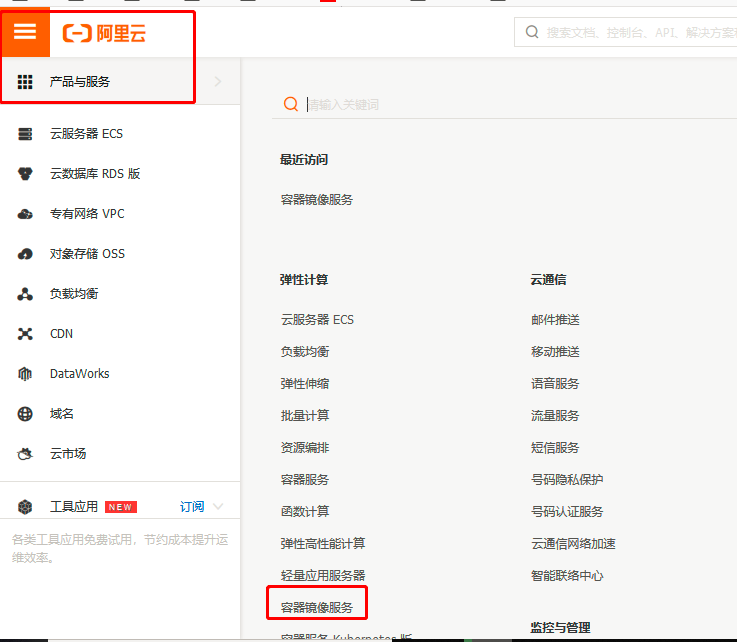This screenshot has height=642, width=737.
Task: Open CDN in the sidebar
Action: point(62,334)
